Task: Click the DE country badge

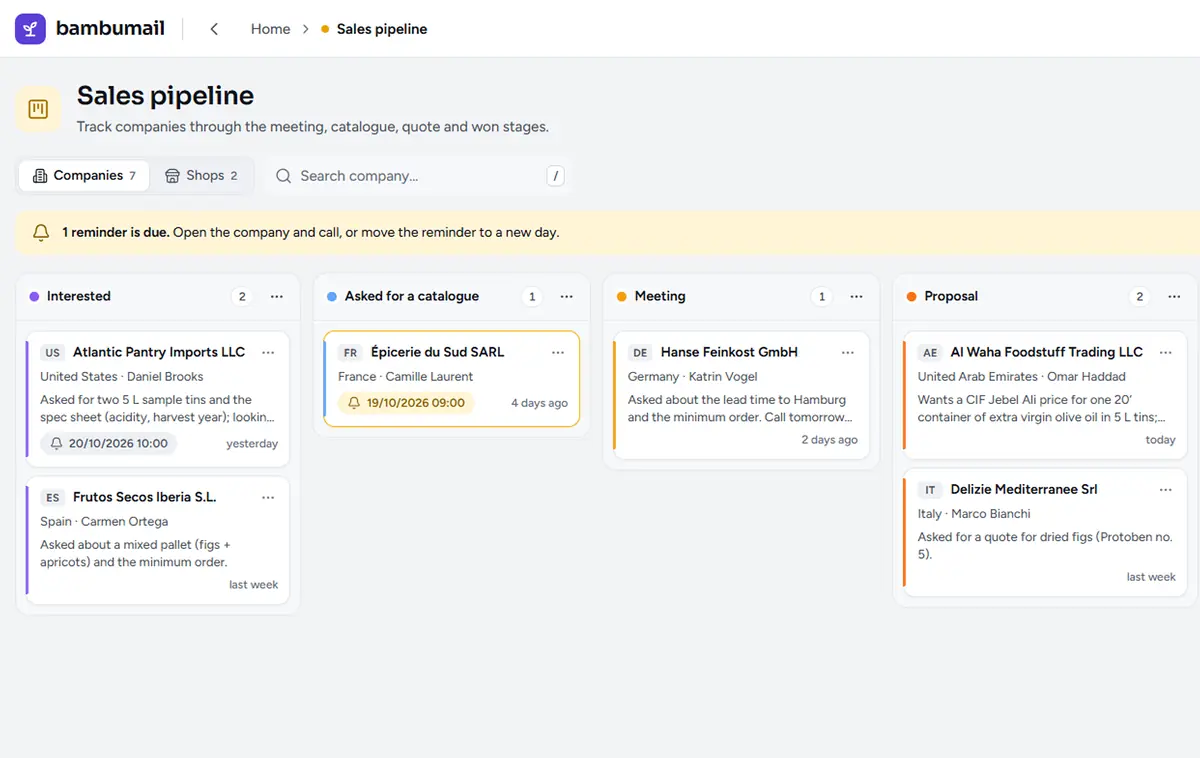Action: (641, 353)
